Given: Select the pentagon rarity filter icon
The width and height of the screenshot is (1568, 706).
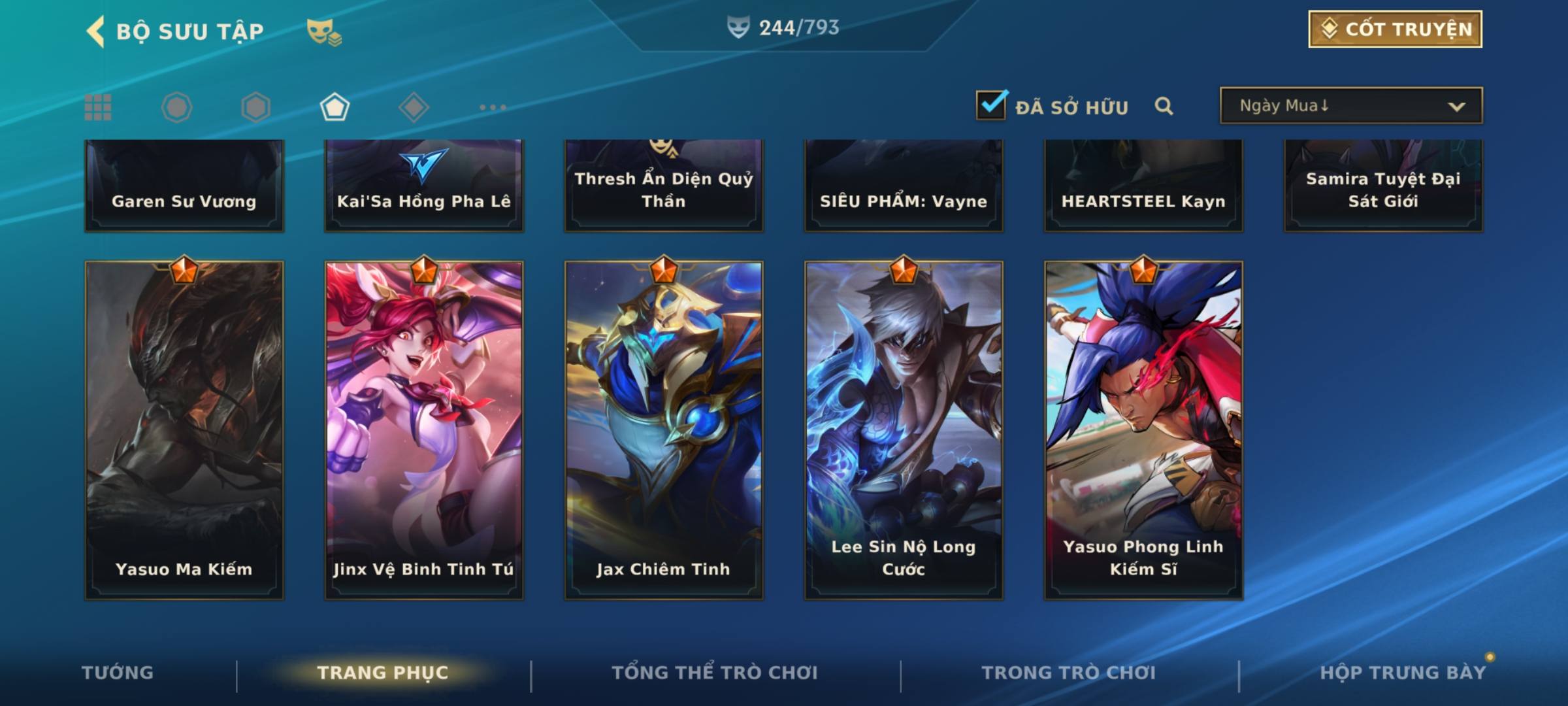Looking at the screenshot, I should coord(335,107).
